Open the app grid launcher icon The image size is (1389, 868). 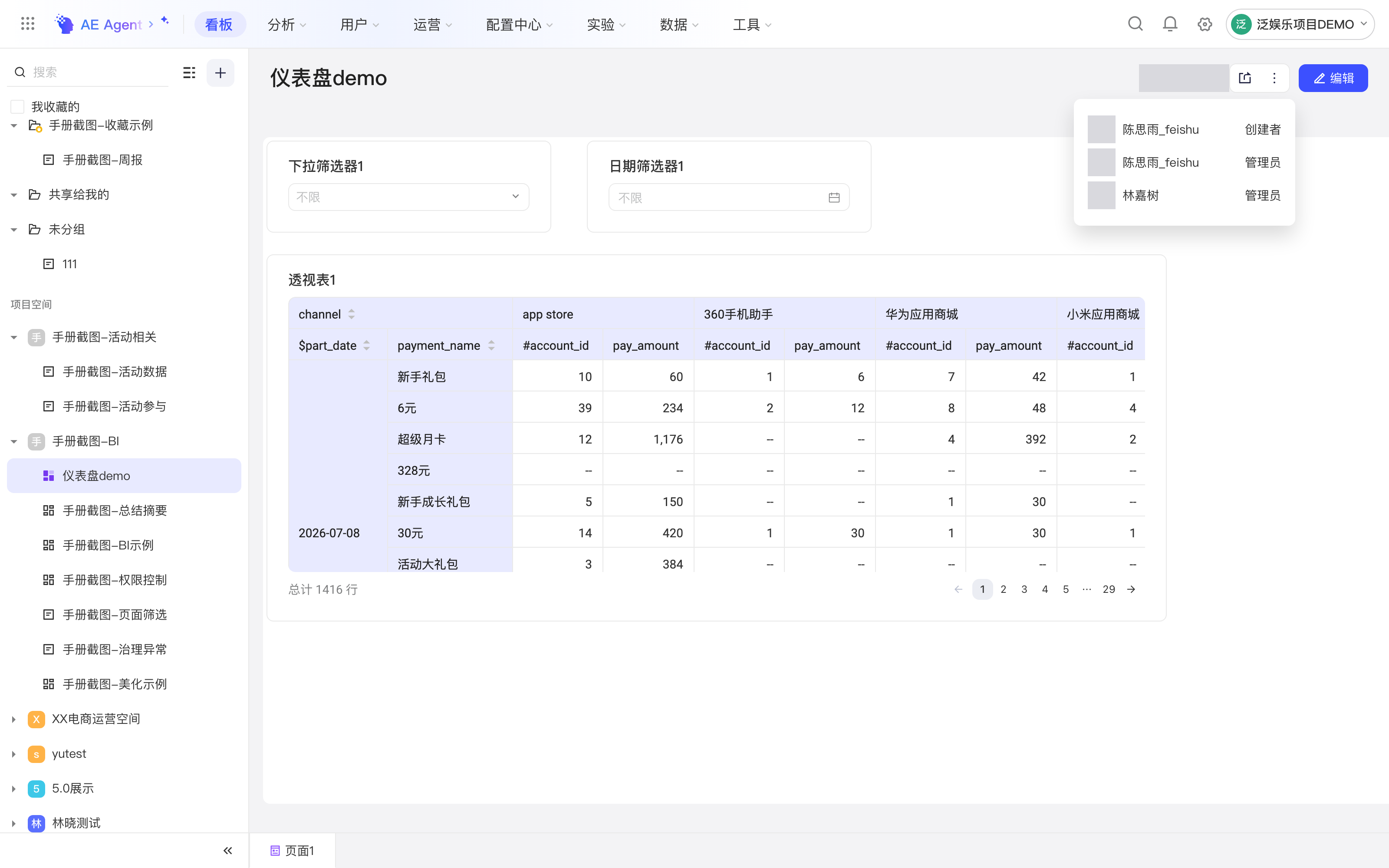coord(27,24)
